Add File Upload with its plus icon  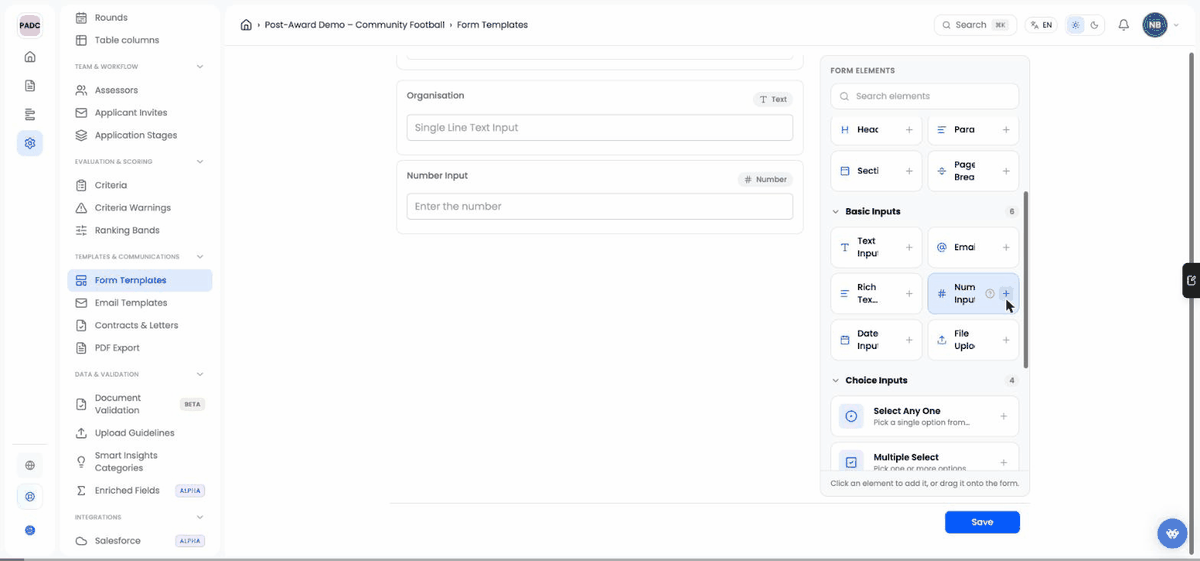[x=1006, y=340]
